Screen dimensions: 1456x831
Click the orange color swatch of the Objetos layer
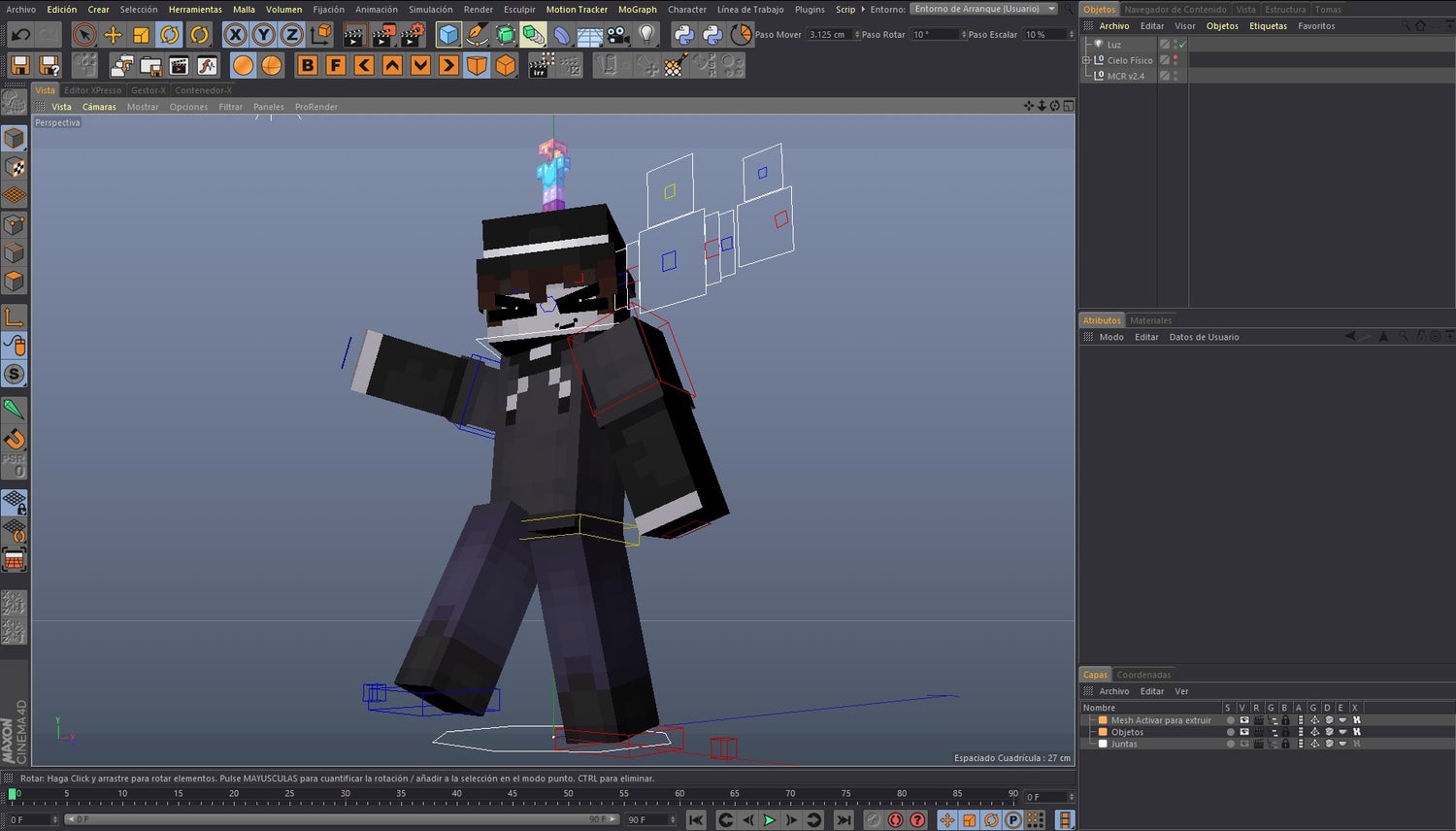click(x=1103, y=732)
